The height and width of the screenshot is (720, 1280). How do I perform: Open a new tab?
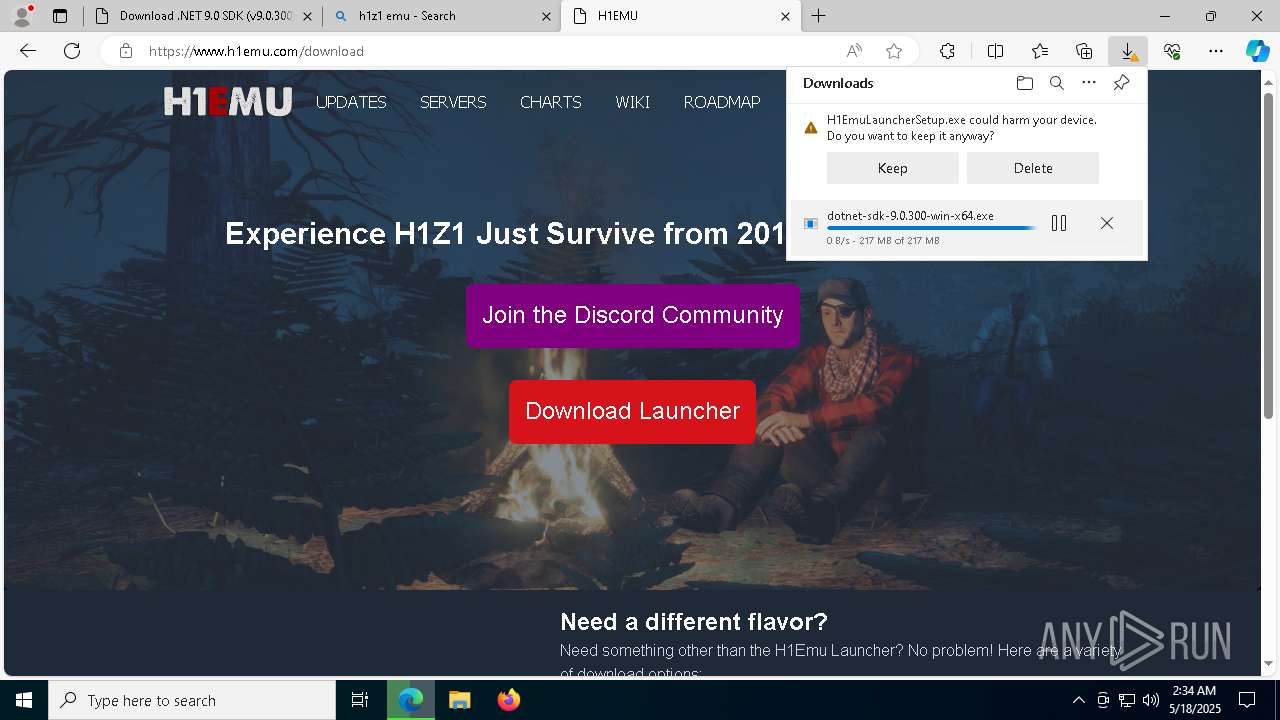click(x=819, y=16)
